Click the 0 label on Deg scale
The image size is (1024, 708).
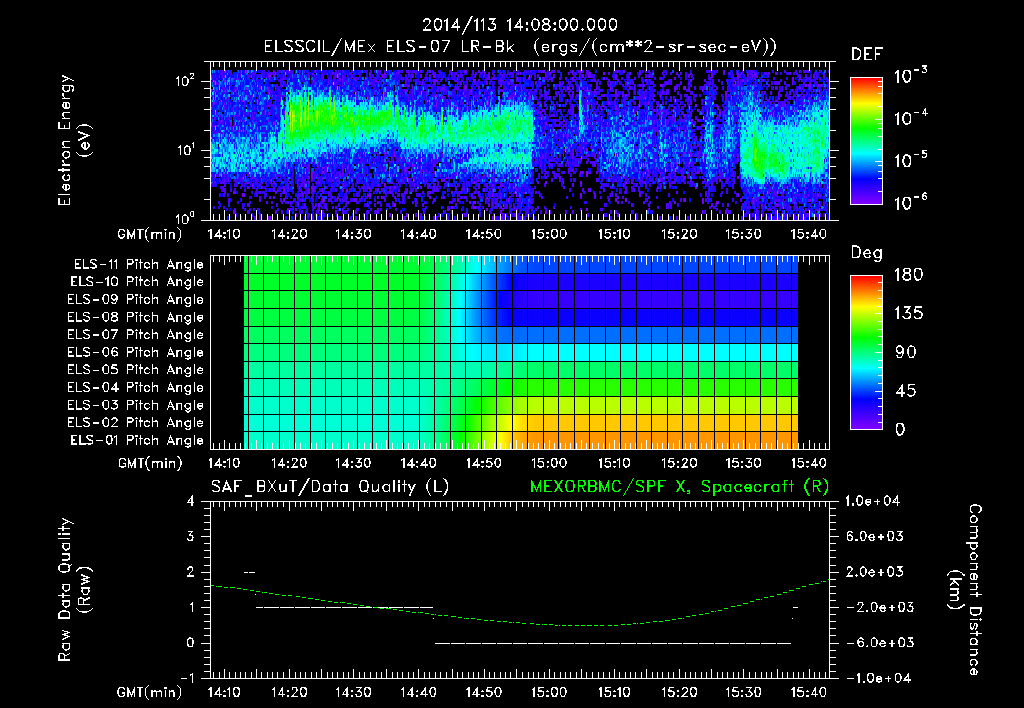[x=900, y=429]
